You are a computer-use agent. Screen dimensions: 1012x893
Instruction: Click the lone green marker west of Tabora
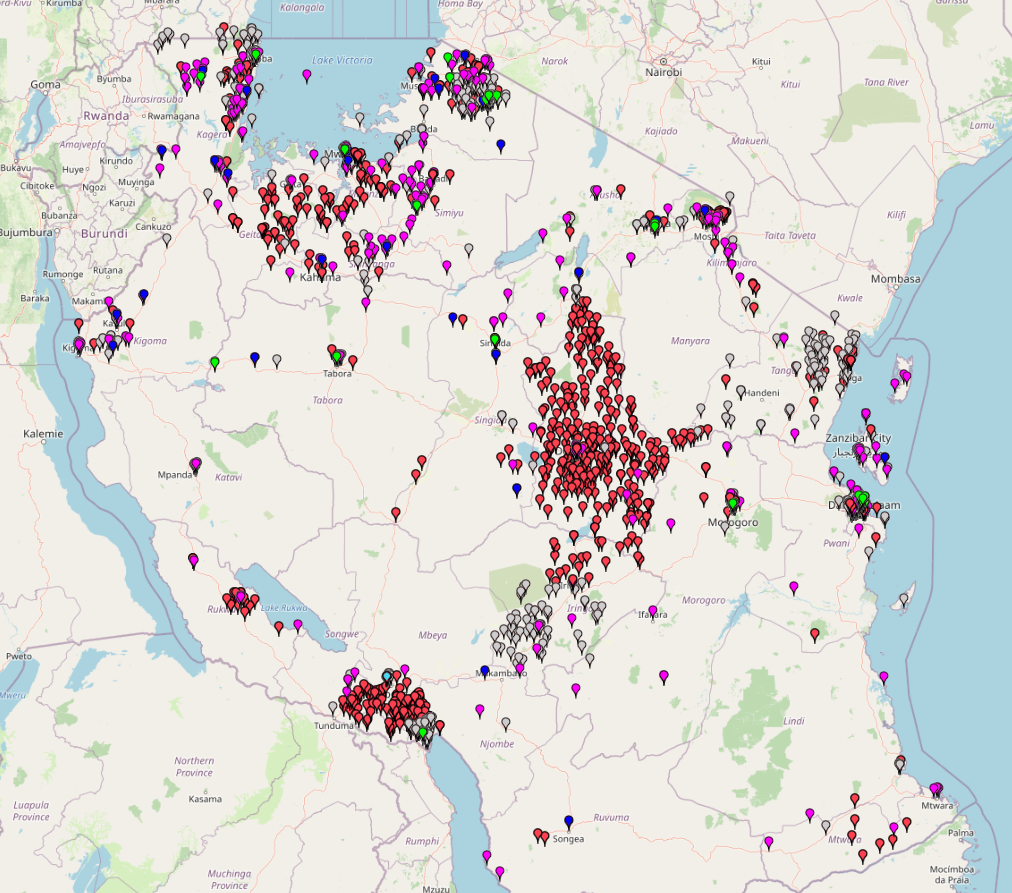pyautogui.click(x=215, y=361)
